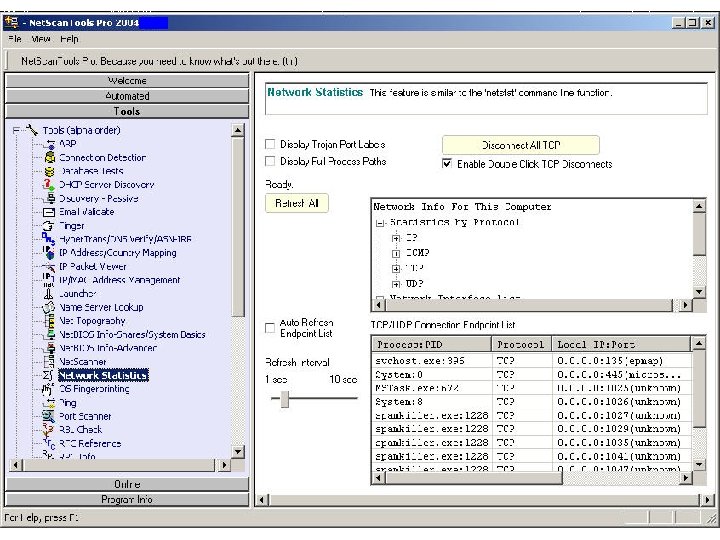Open the Email Validate tool icon
Viewport: 720px width, 540px height.
(x=47, y=212)
